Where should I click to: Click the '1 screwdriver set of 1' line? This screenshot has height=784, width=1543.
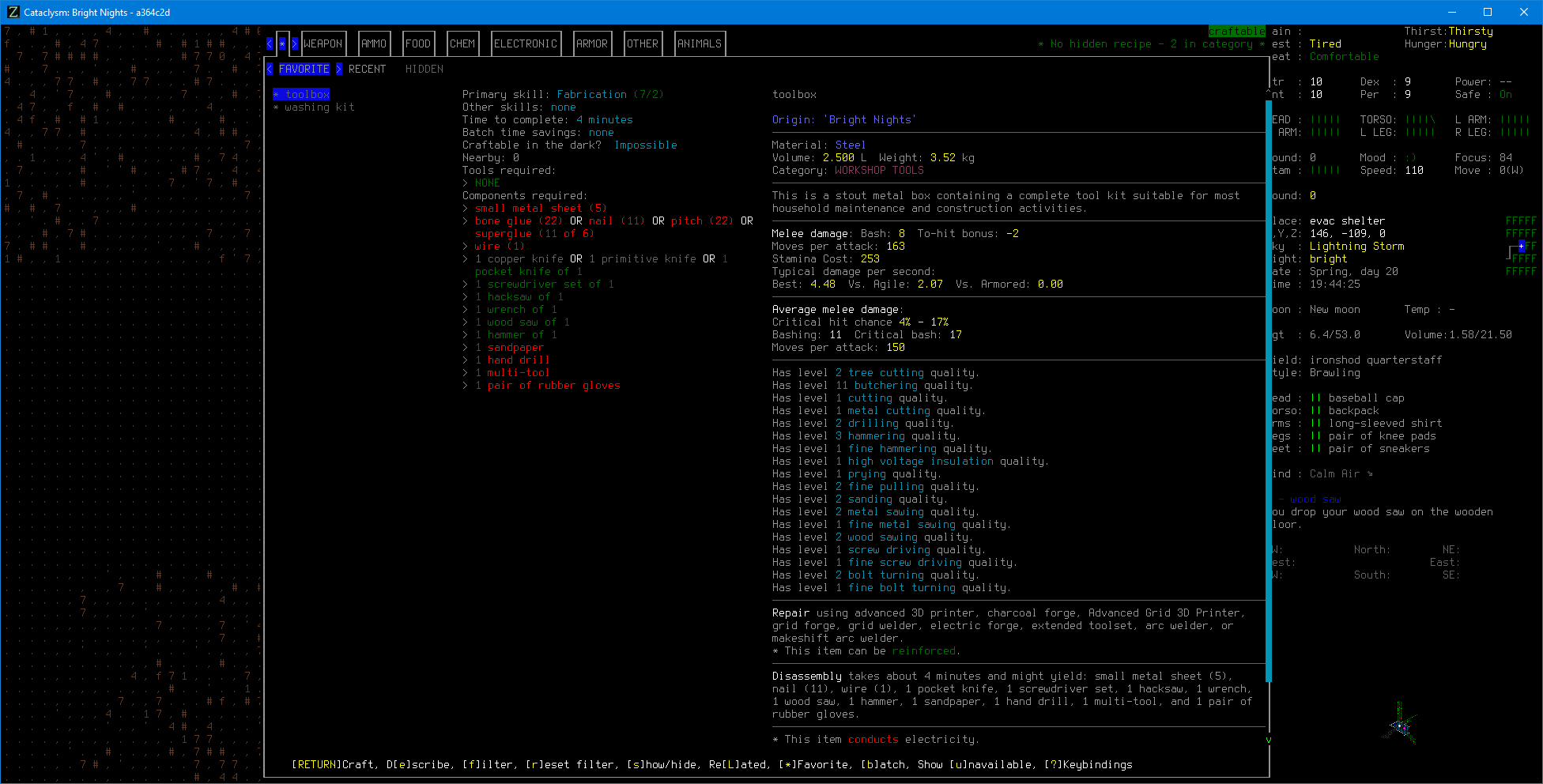[545, 284]
